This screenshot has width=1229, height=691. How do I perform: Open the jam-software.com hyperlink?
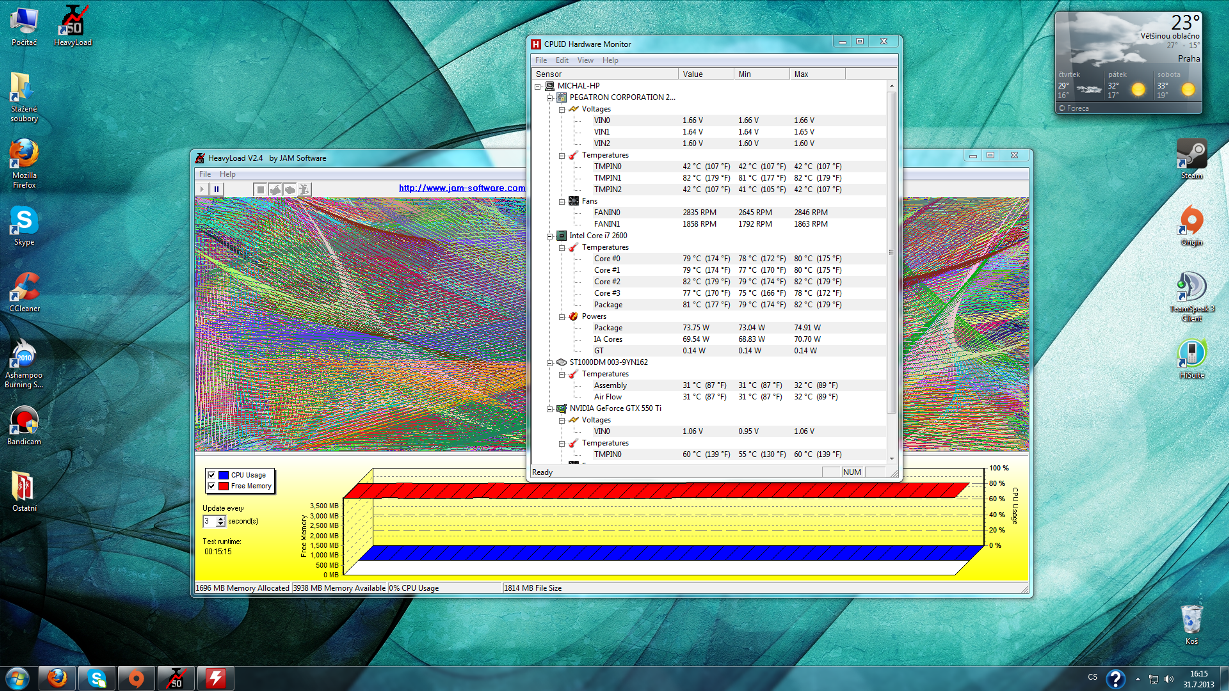pos(462,188)
